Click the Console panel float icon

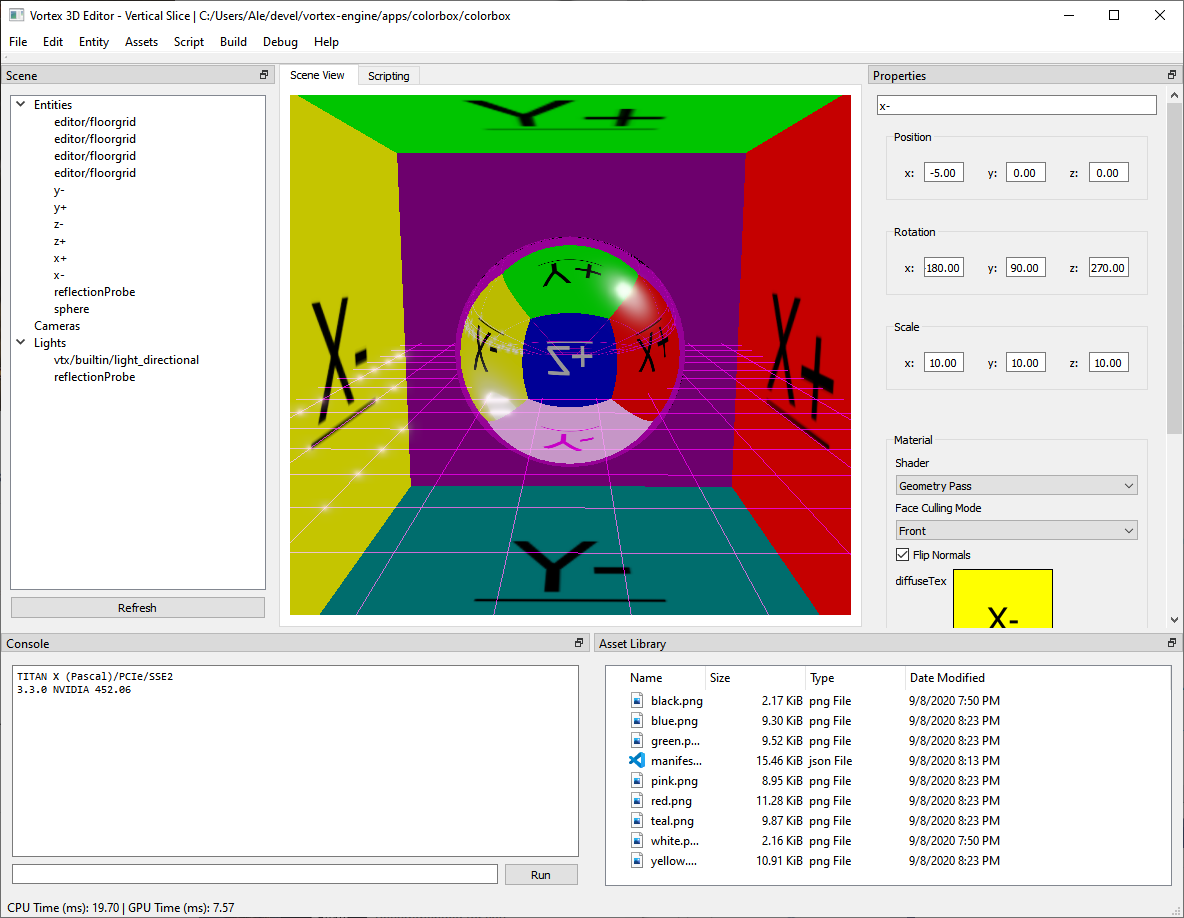(578, 642)
